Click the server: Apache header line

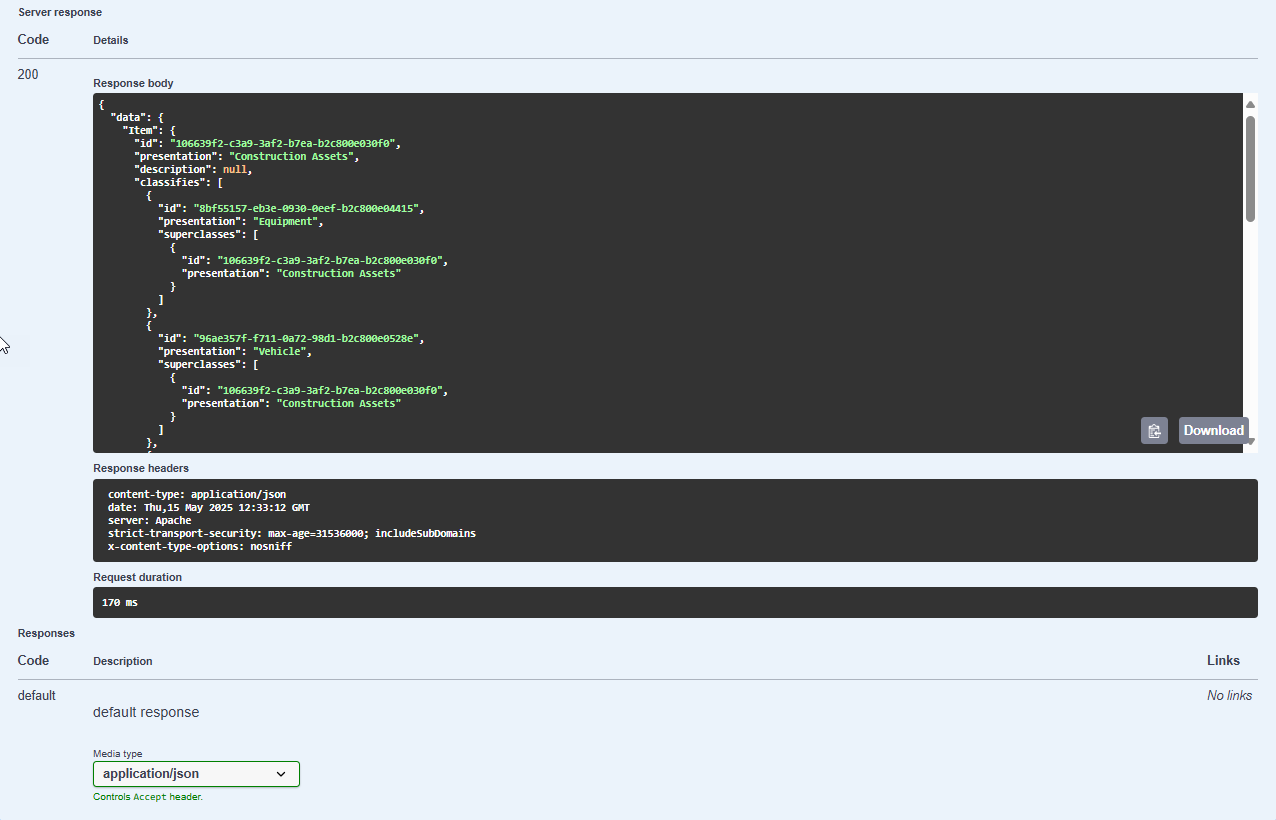pyautogui.click(x=149, y=520)
